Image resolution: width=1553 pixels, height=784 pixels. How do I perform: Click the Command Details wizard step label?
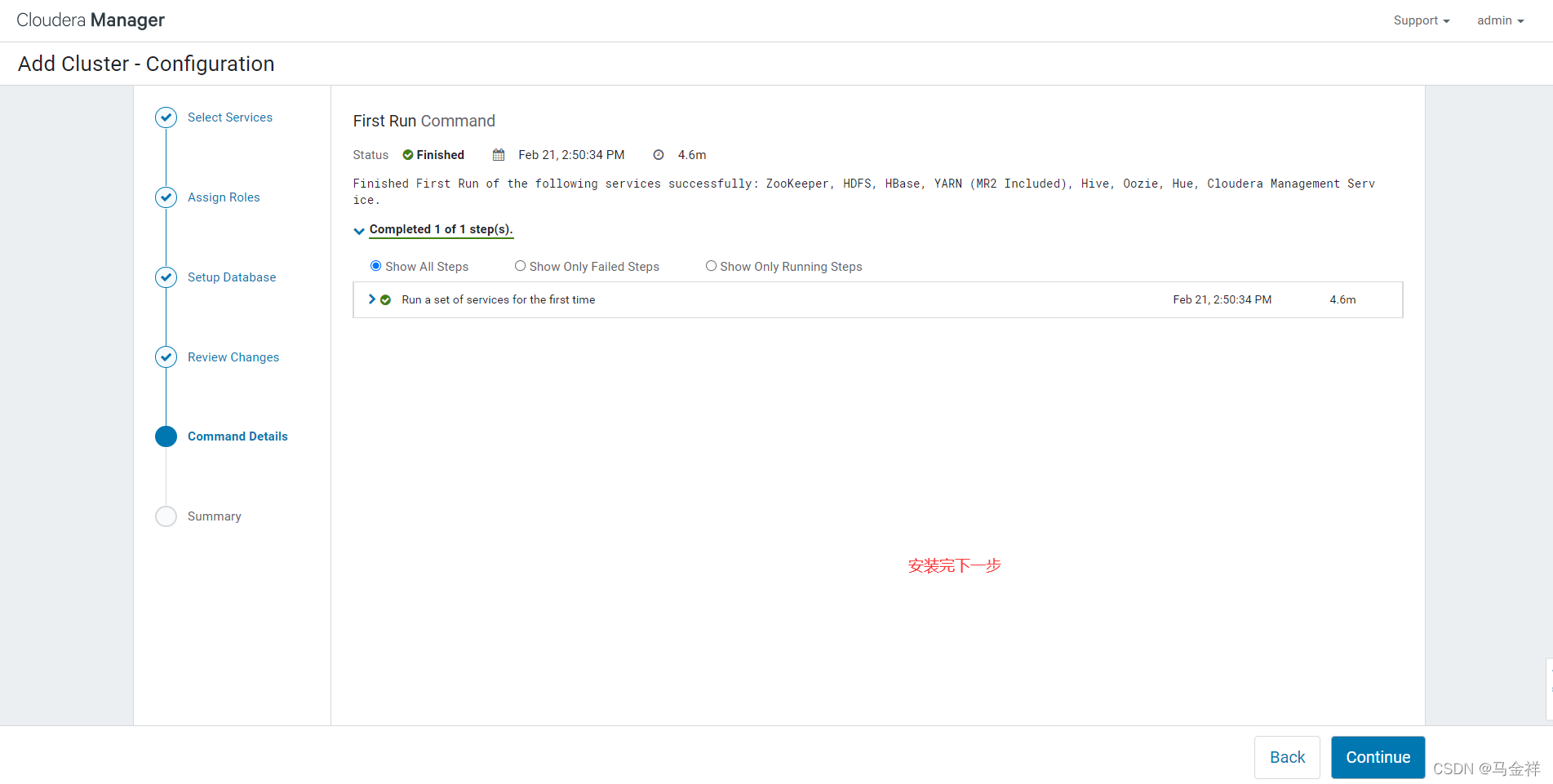[x=237, y=436]
